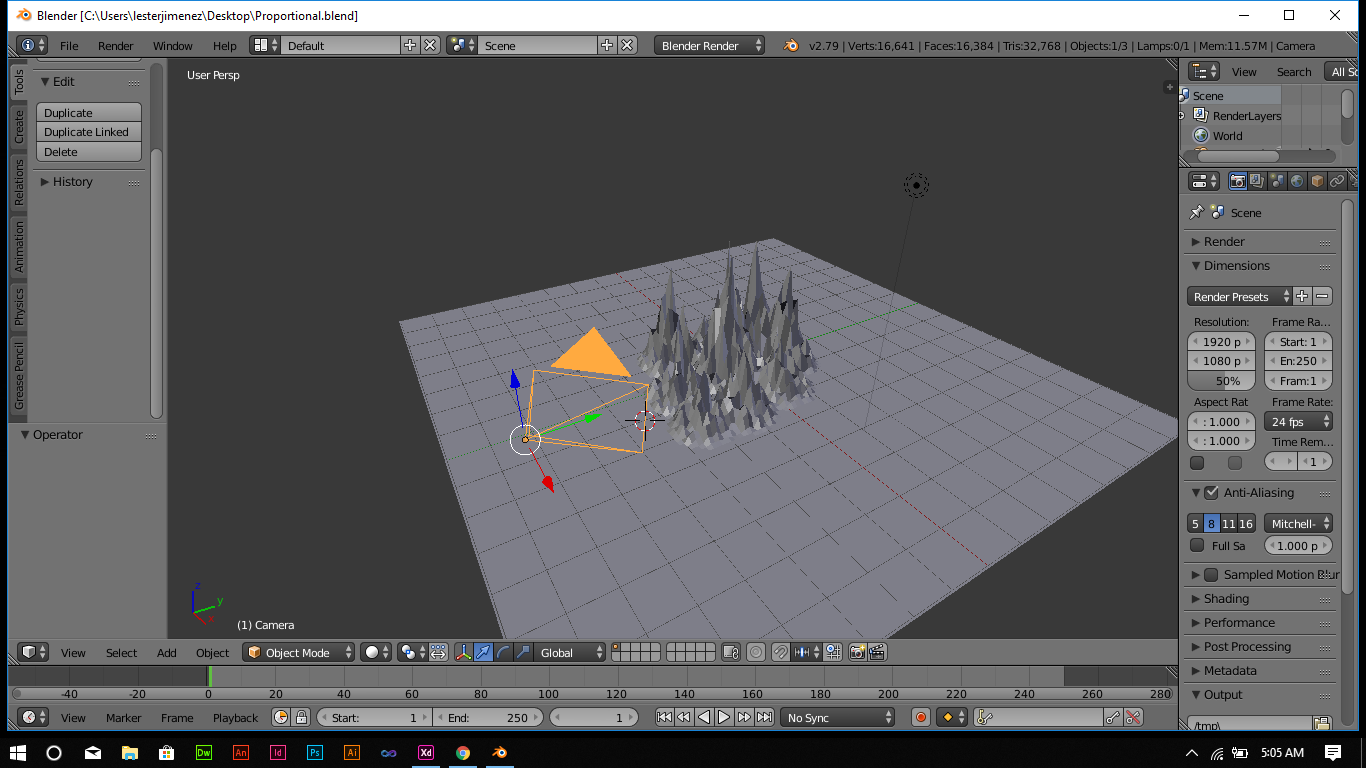The width and height of the screenshot is (1366, 768).
Task: Select the World properties tab icon
Action: (x=1297, y=181)
